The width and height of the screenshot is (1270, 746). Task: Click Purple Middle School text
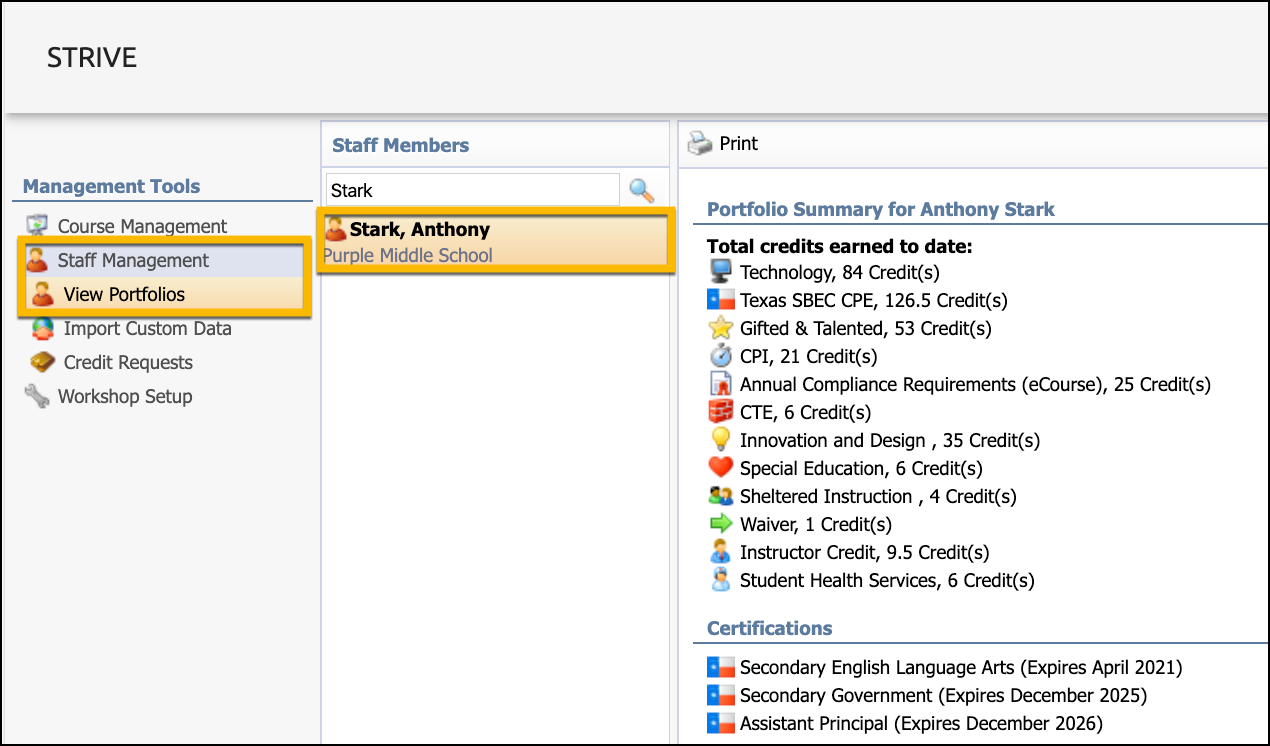coord(408,255)
